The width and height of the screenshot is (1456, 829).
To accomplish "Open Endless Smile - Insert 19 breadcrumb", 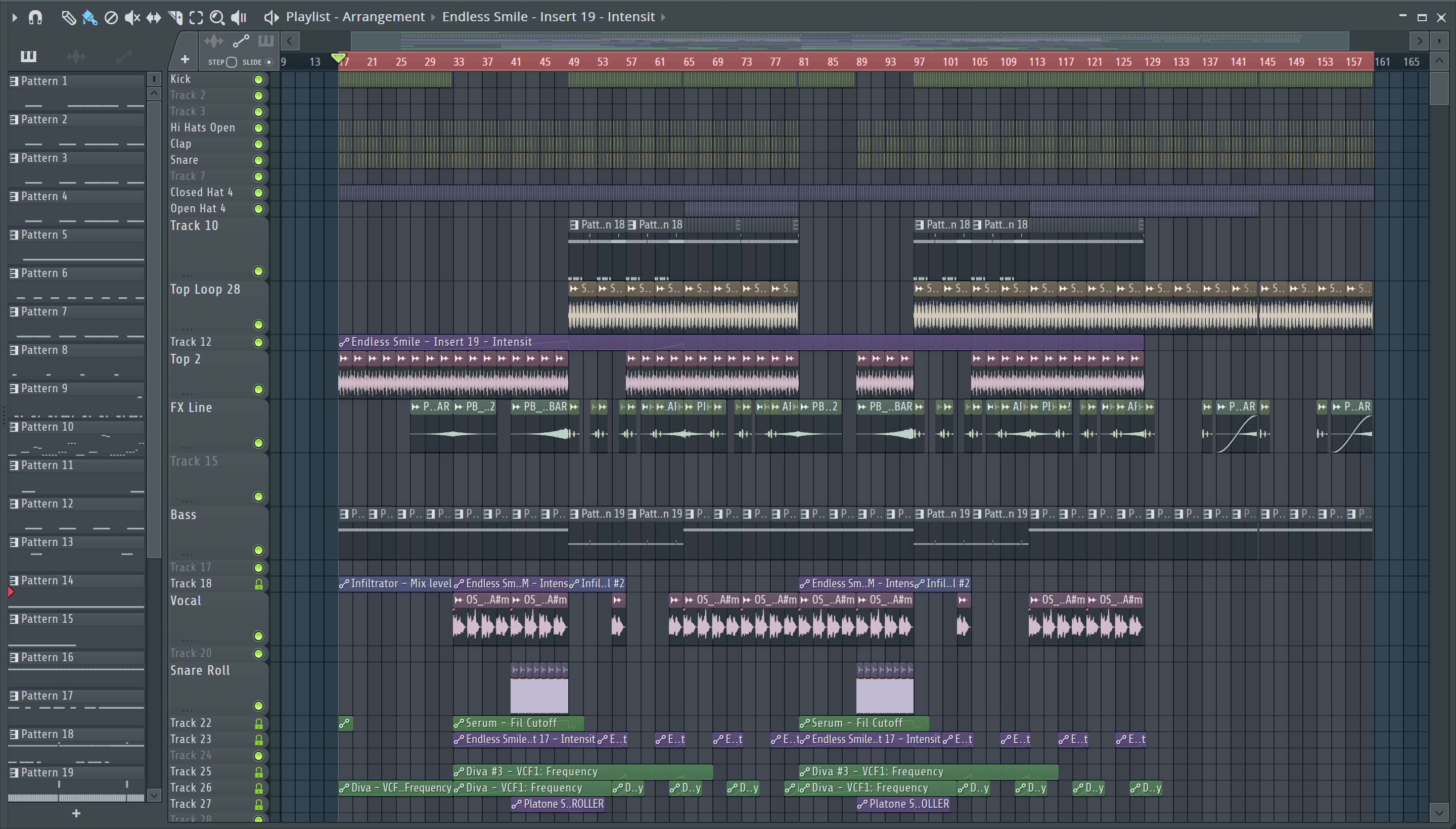I will [x=549, y=17].
